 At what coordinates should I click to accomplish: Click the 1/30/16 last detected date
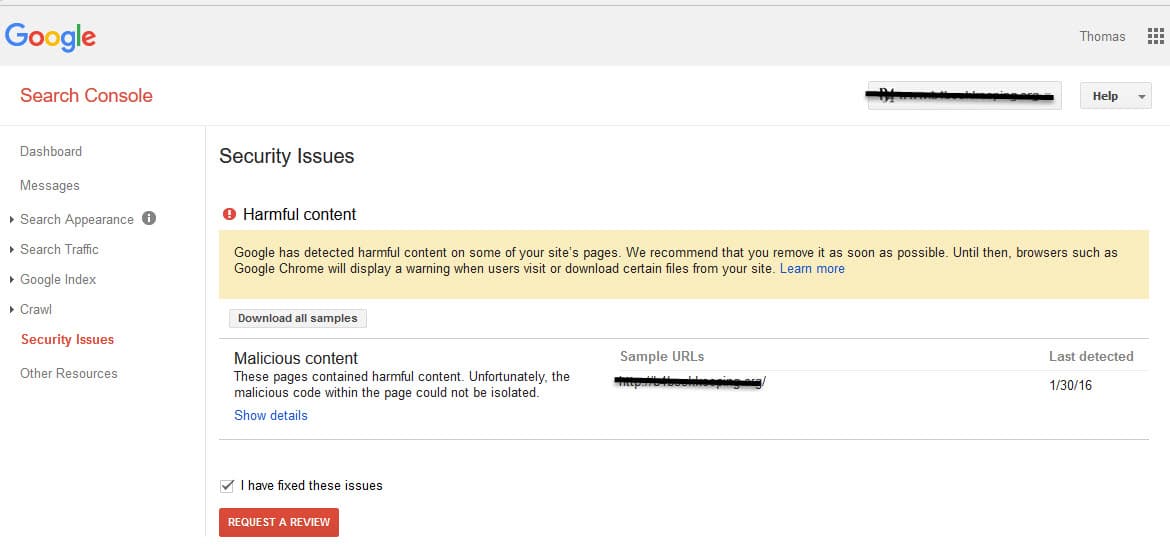coord(1071,387)
